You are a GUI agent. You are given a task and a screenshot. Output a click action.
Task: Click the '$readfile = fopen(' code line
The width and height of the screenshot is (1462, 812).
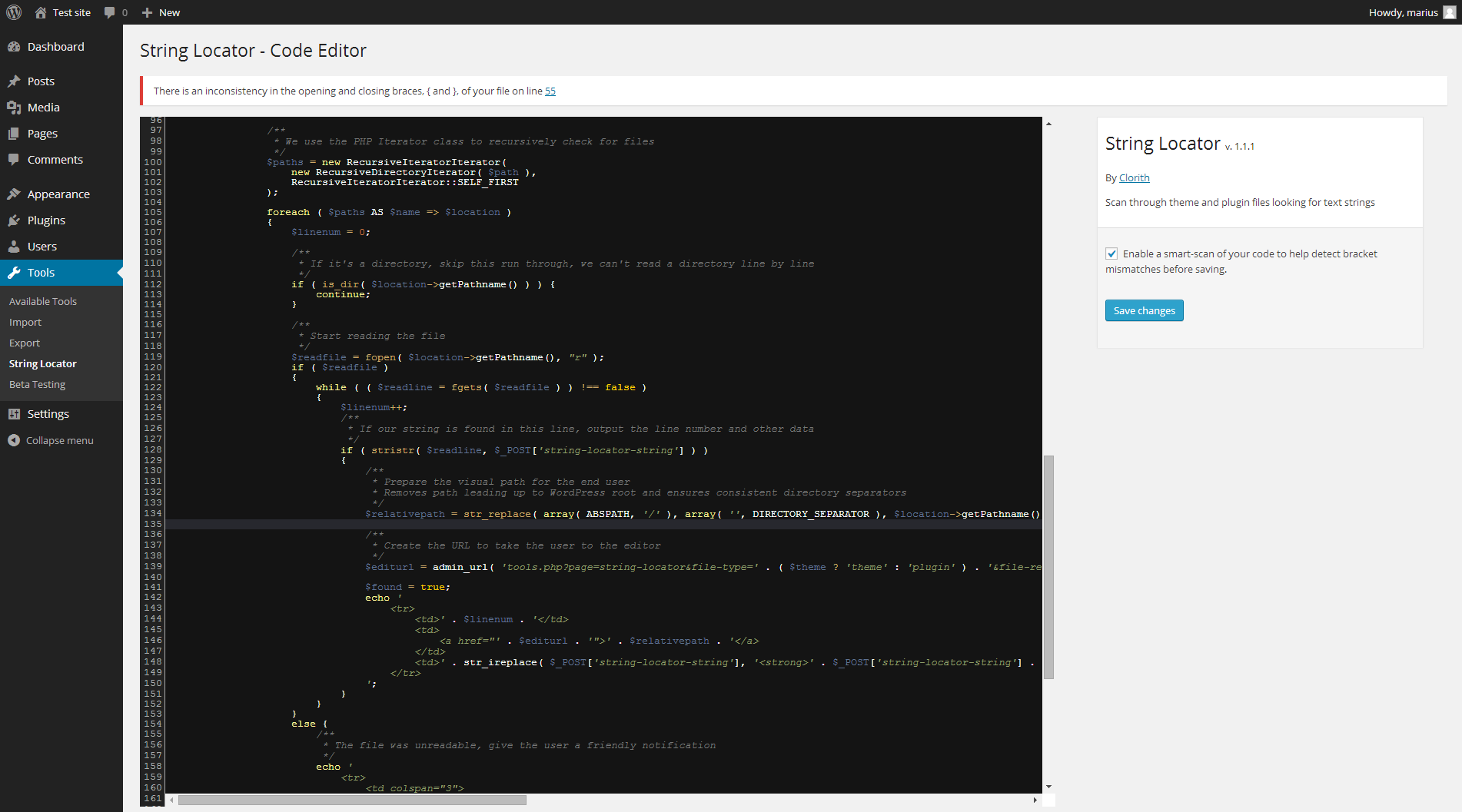(447, 357)
